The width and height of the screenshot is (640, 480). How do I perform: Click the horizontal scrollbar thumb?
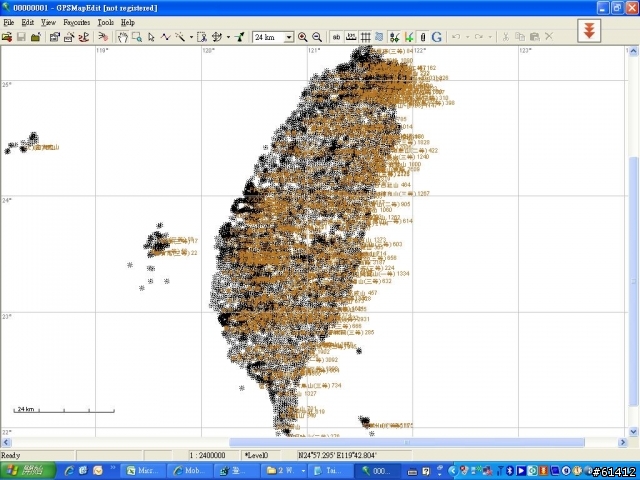pyautogui.click(x=407, y=442)
